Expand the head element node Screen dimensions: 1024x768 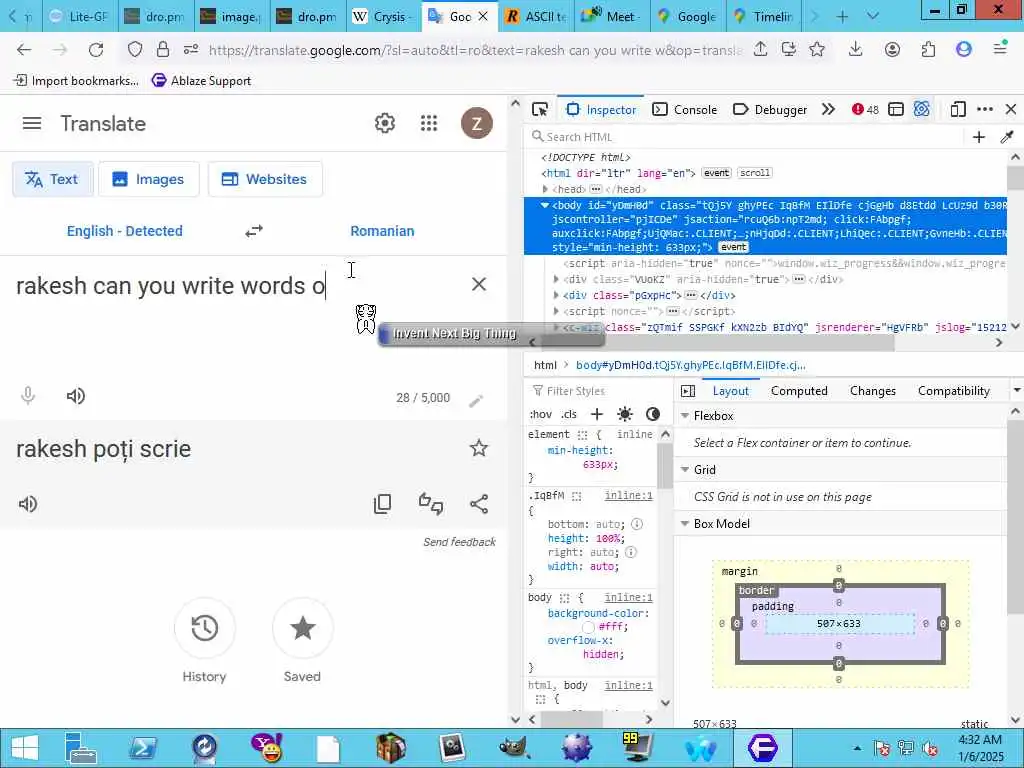(x=545, y=189)
